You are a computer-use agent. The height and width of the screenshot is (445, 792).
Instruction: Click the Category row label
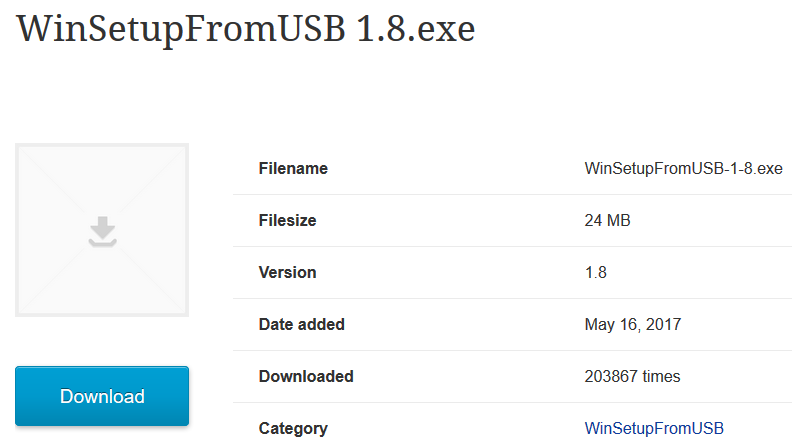(x=293, y=428)
